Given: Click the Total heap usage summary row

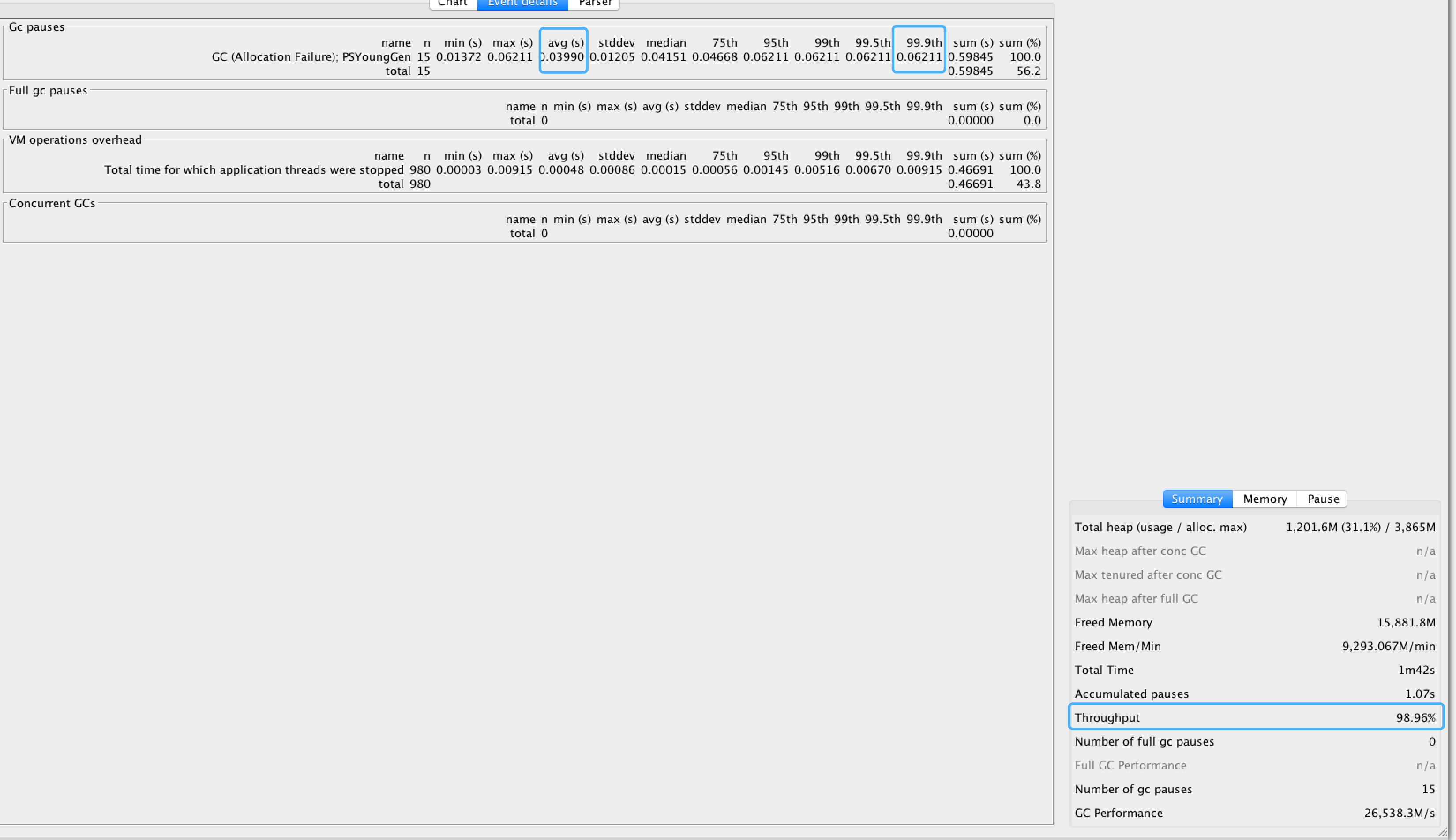Looking at the screenshot, I should point(1255,527).
